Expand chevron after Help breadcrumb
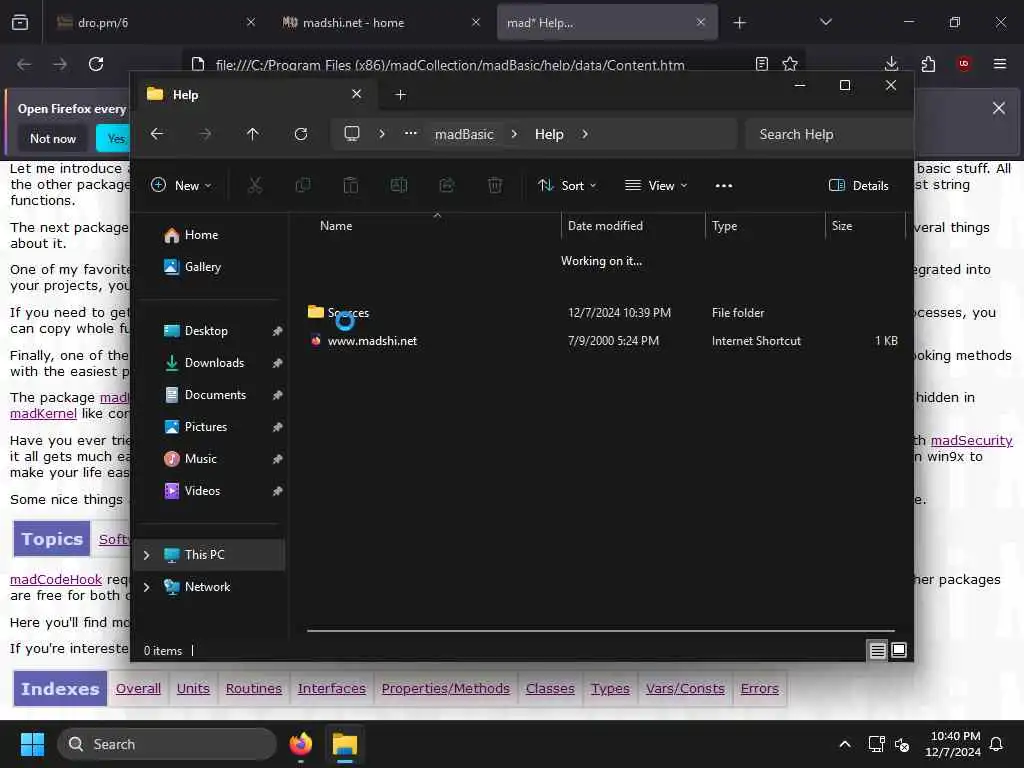Screen dimensions: 1024x768 pyautogui.click(x=584, y=134)
